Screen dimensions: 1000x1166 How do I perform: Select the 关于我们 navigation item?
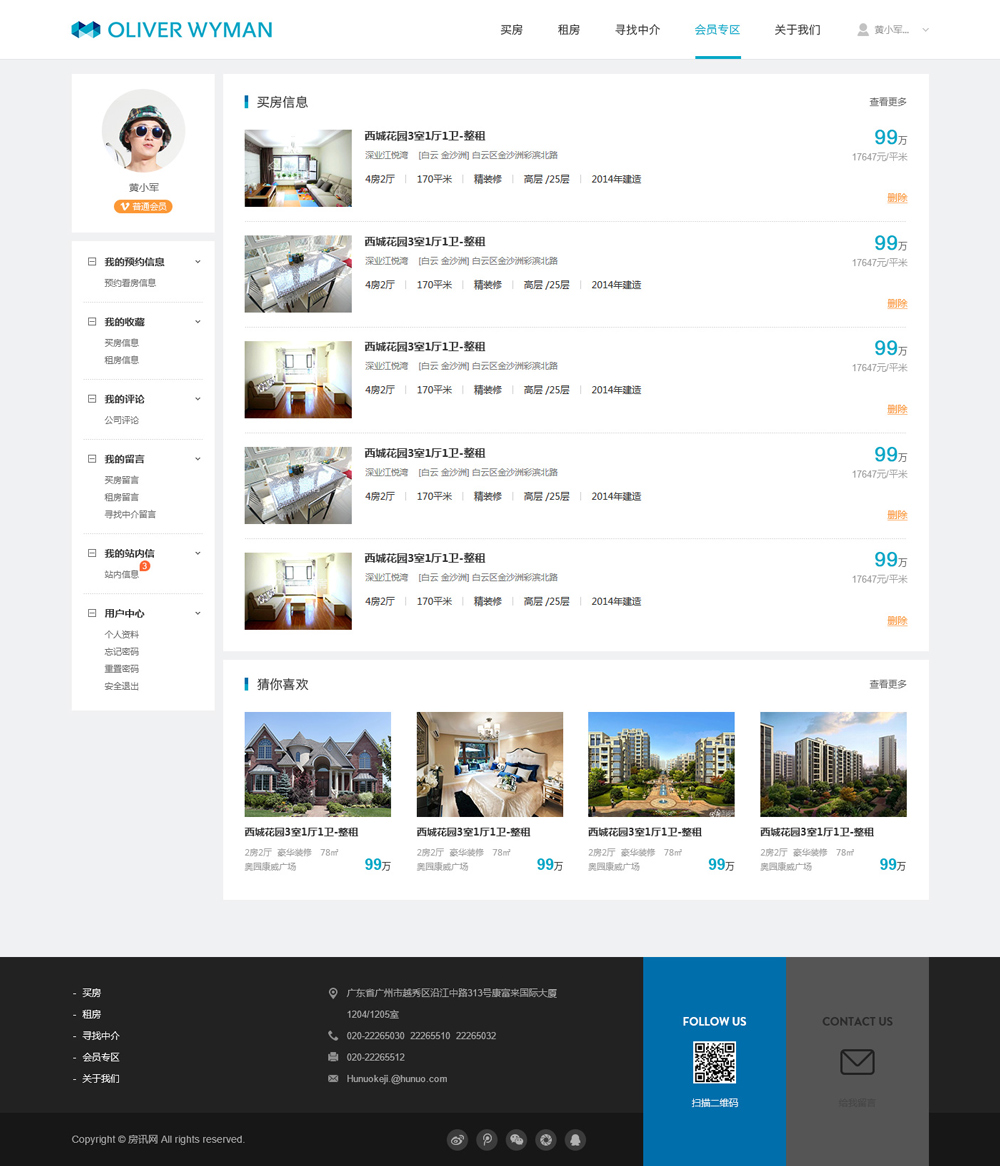(797, 30)
